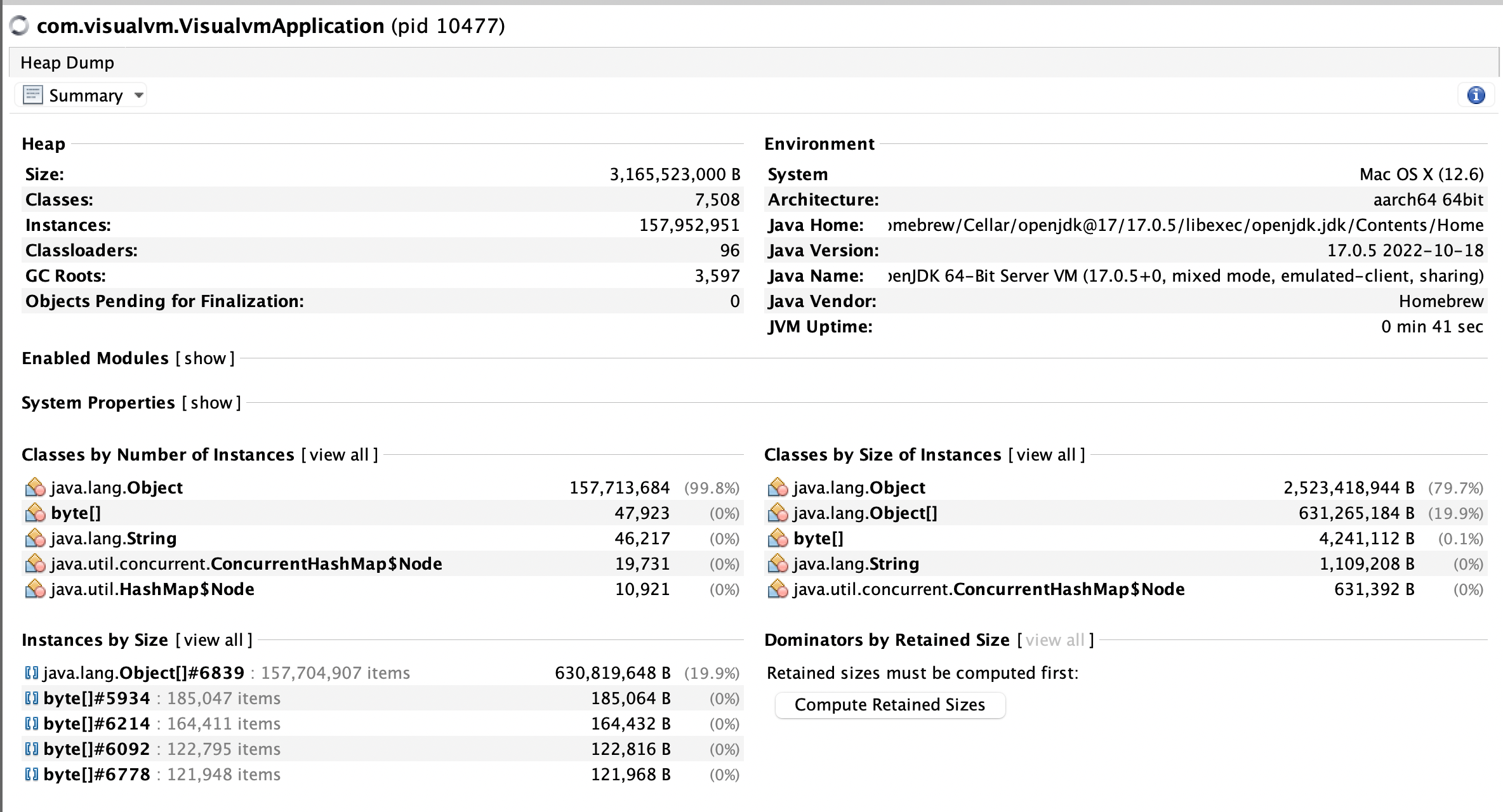Select the Heap Dump tab
Image resolution: width=1503 pixels, height=812 pixels.
coord(67,63)
